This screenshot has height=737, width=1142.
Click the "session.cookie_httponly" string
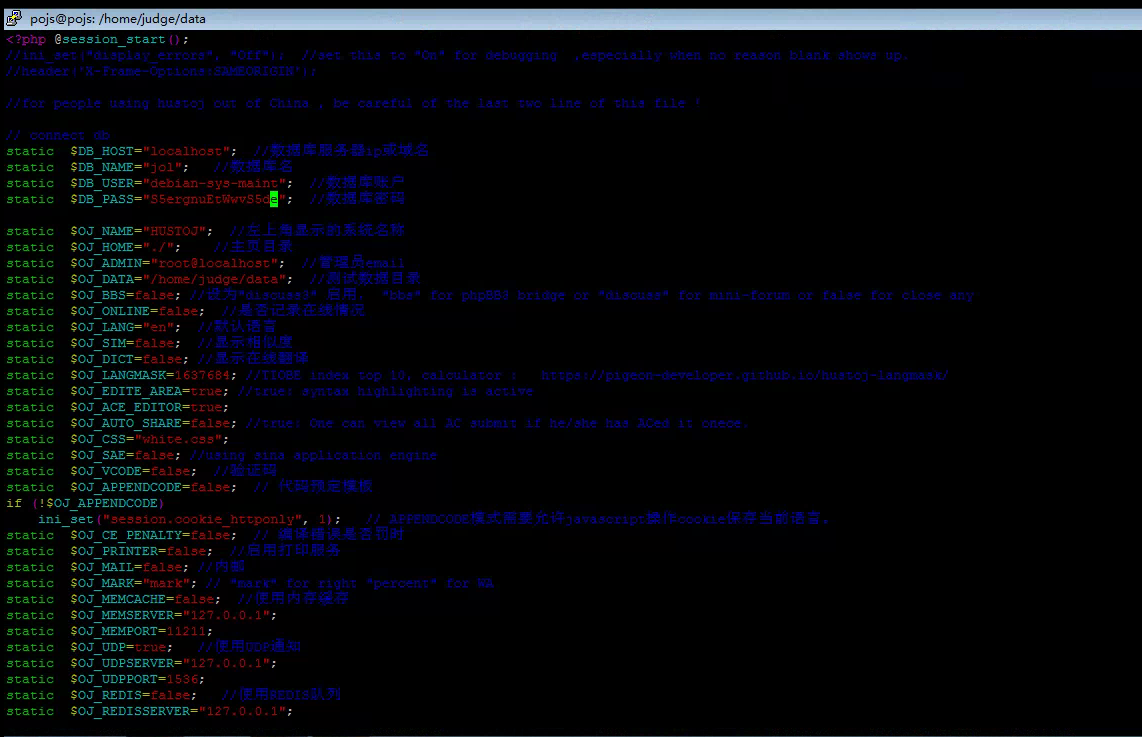click(x=202, y=520)
